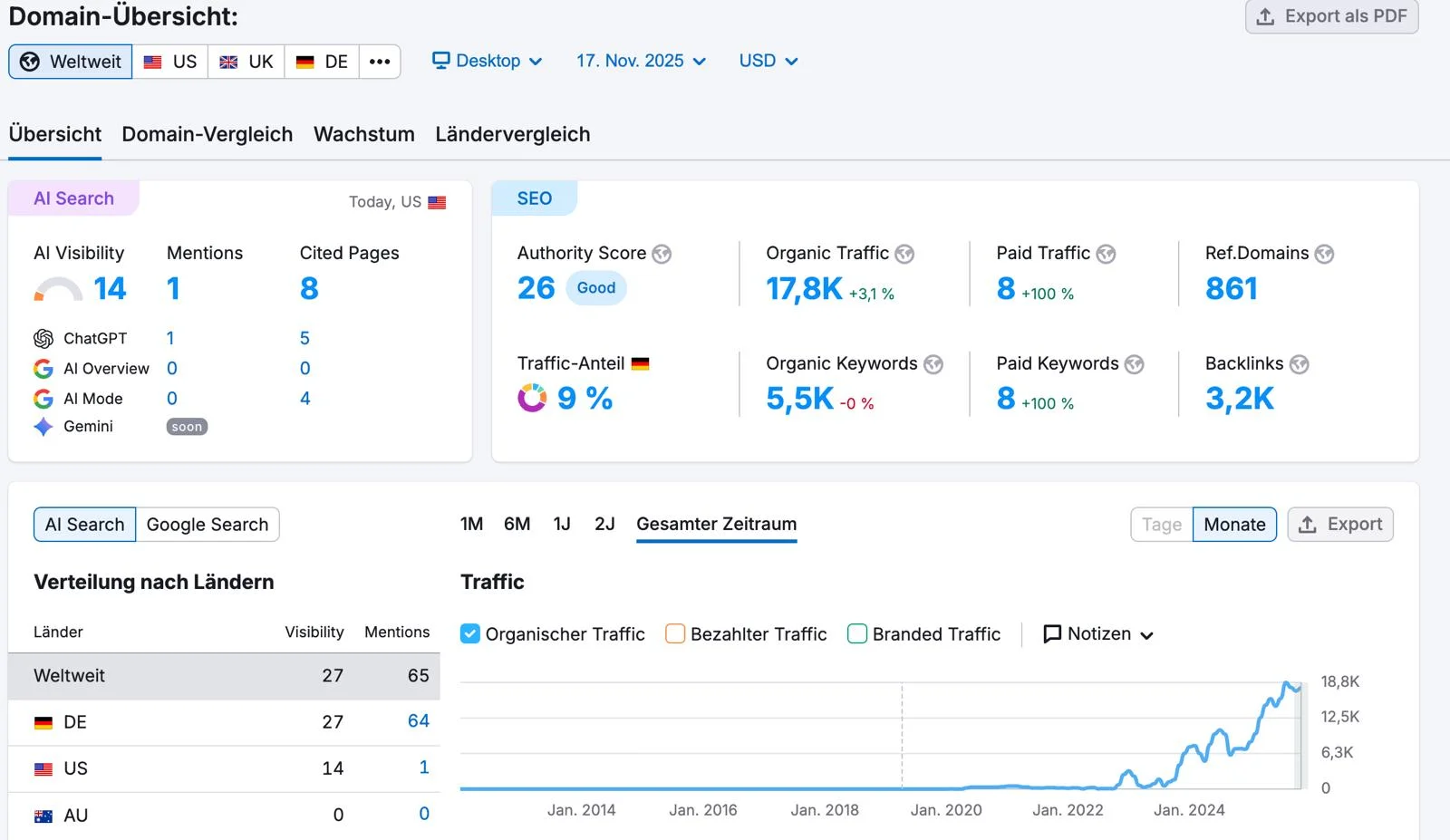Click the Export als PDF button

1331,16
